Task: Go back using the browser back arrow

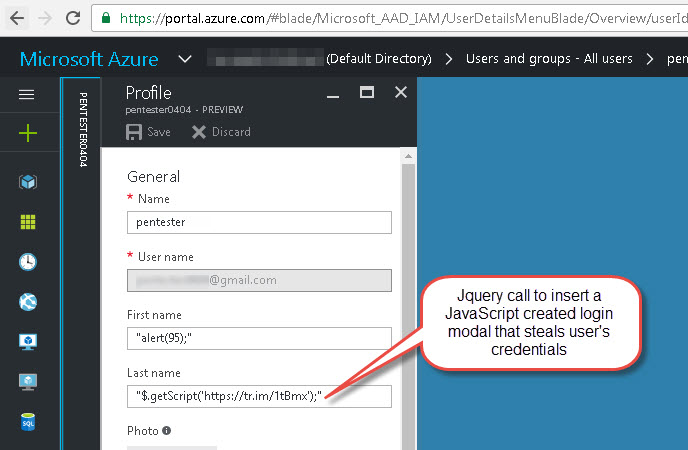Action: tap(17, 18)
